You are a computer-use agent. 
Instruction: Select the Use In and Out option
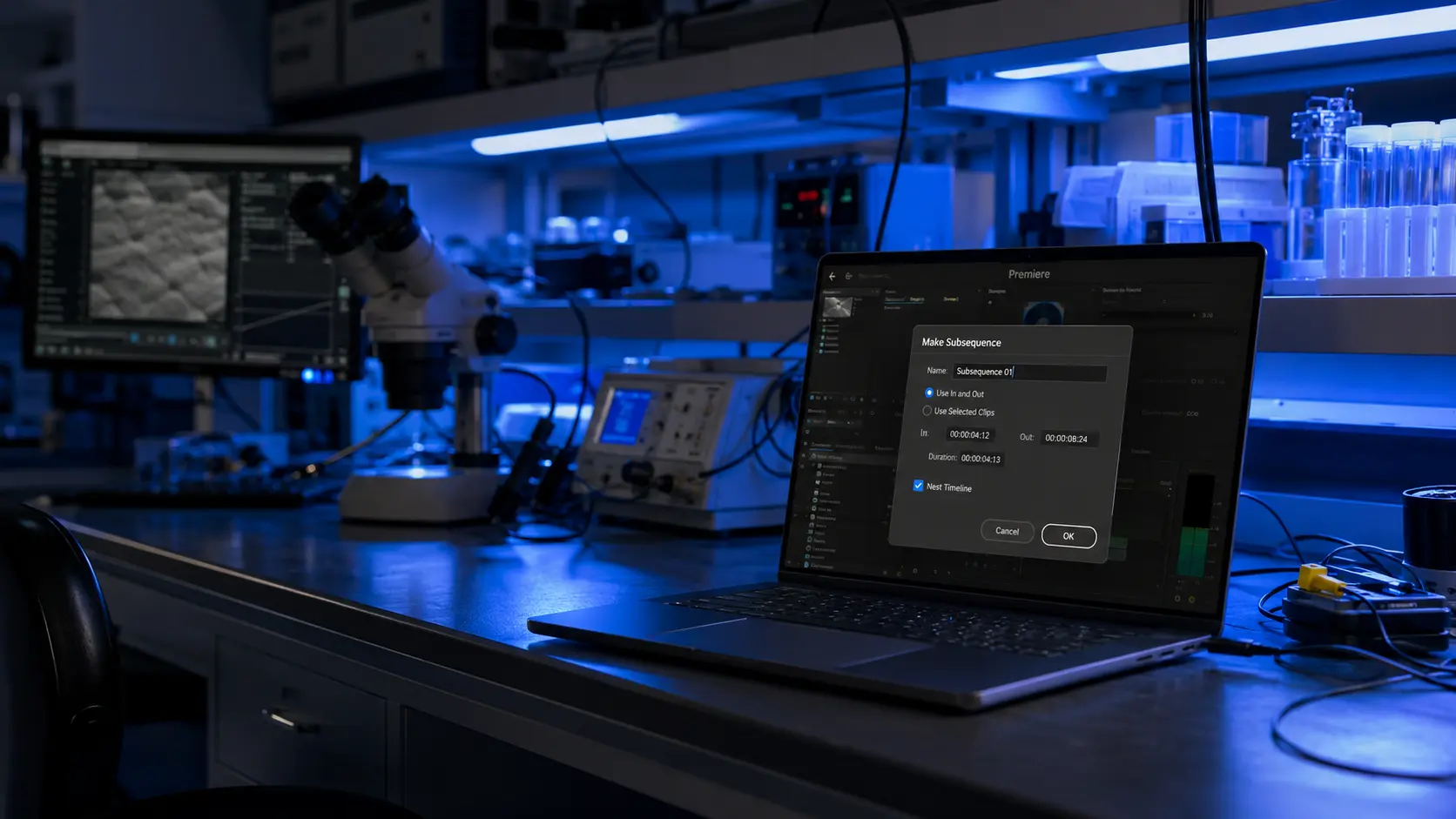[929, 393]
